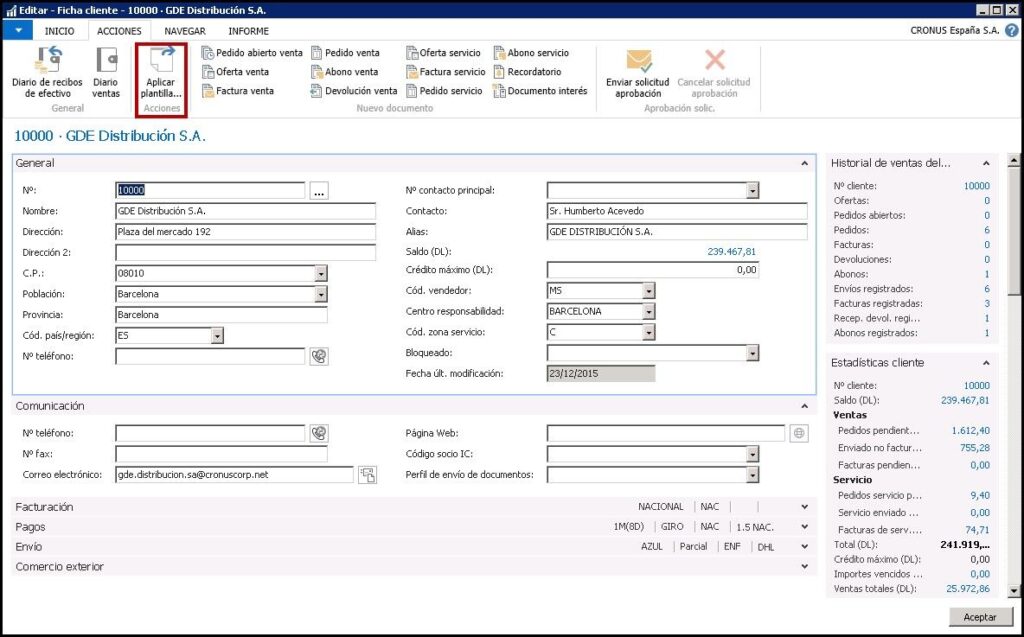Click Enviar solicitud aprobación icon
Screen dimensions: 1024x637
click(x=637, y=62)
